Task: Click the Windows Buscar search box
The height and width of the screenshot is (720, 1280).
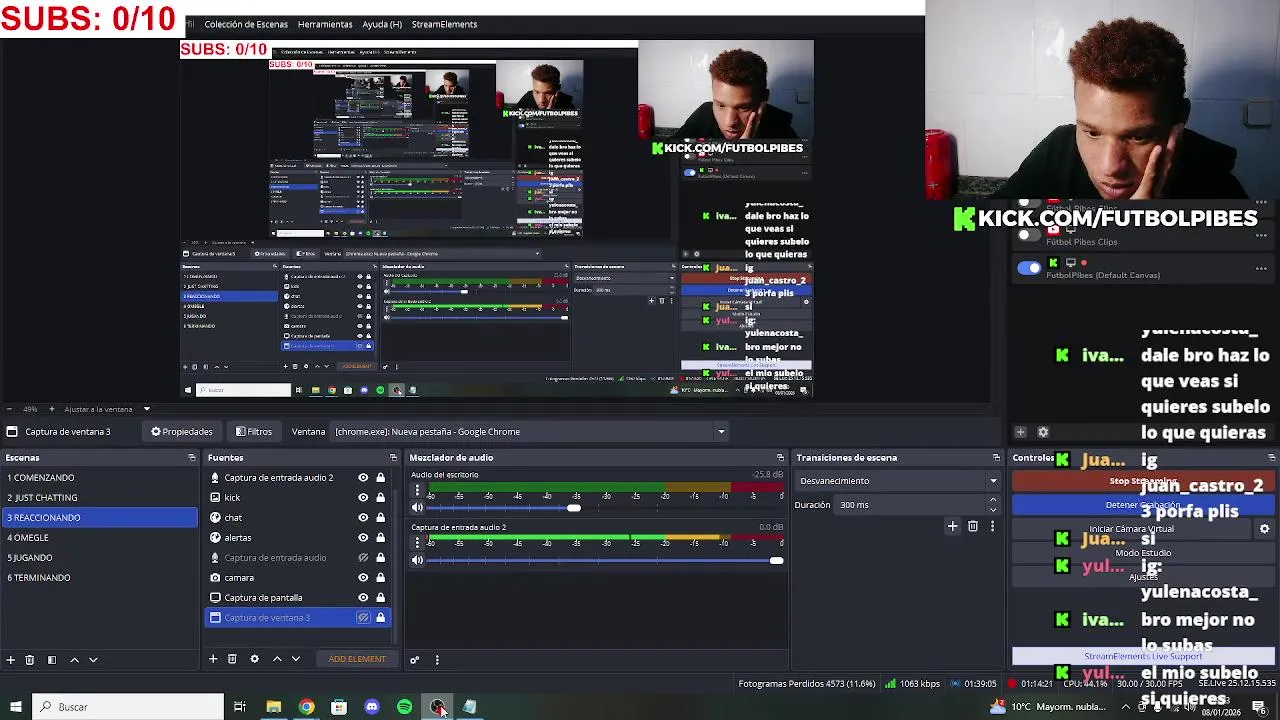Action: tap(128, 707)
